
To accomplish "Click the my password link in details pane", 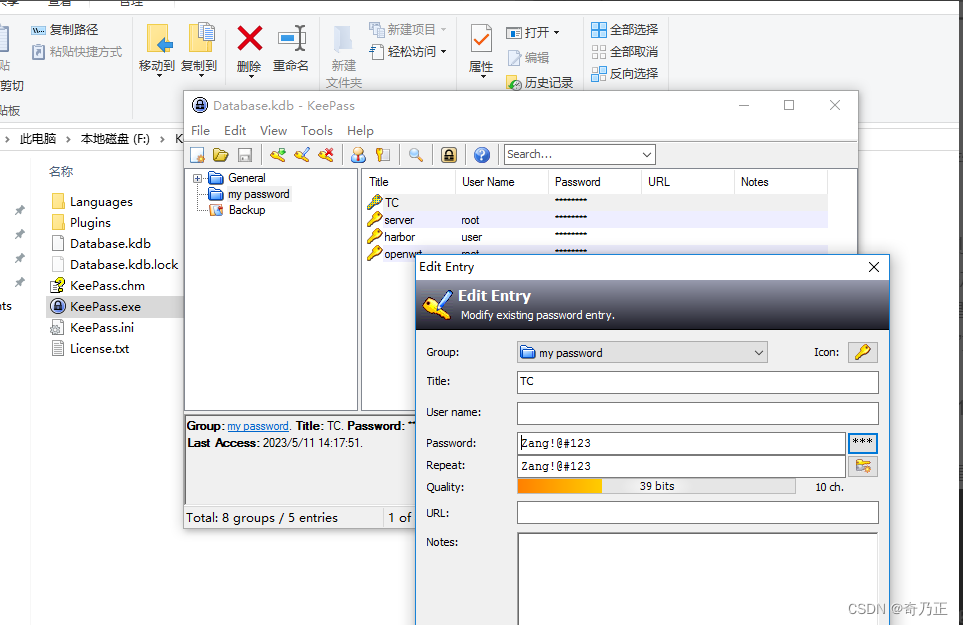I will point(258,426).
